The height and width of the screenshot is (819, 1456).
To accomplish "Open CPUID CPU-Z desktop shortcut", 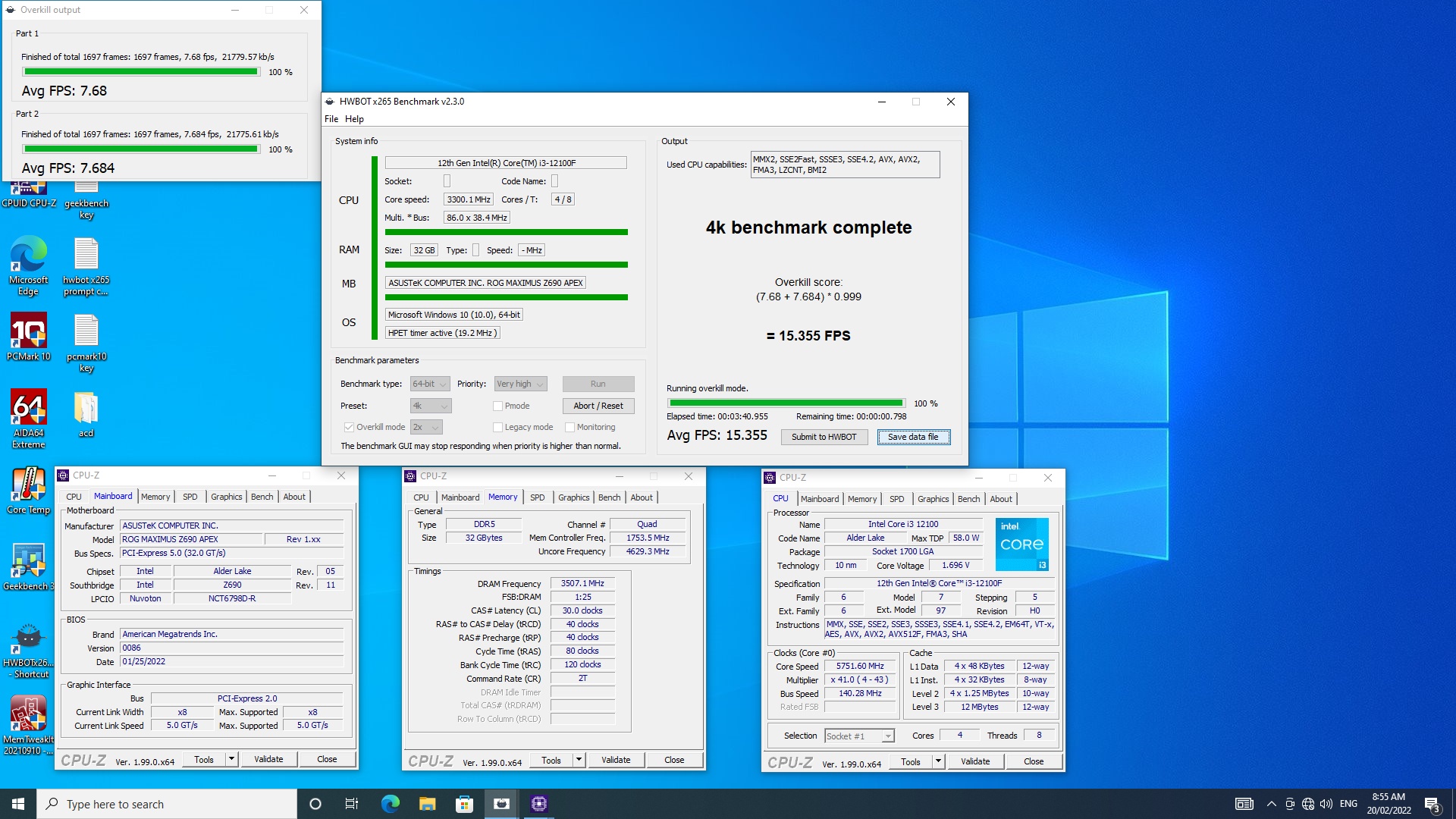I will [29, 194].
